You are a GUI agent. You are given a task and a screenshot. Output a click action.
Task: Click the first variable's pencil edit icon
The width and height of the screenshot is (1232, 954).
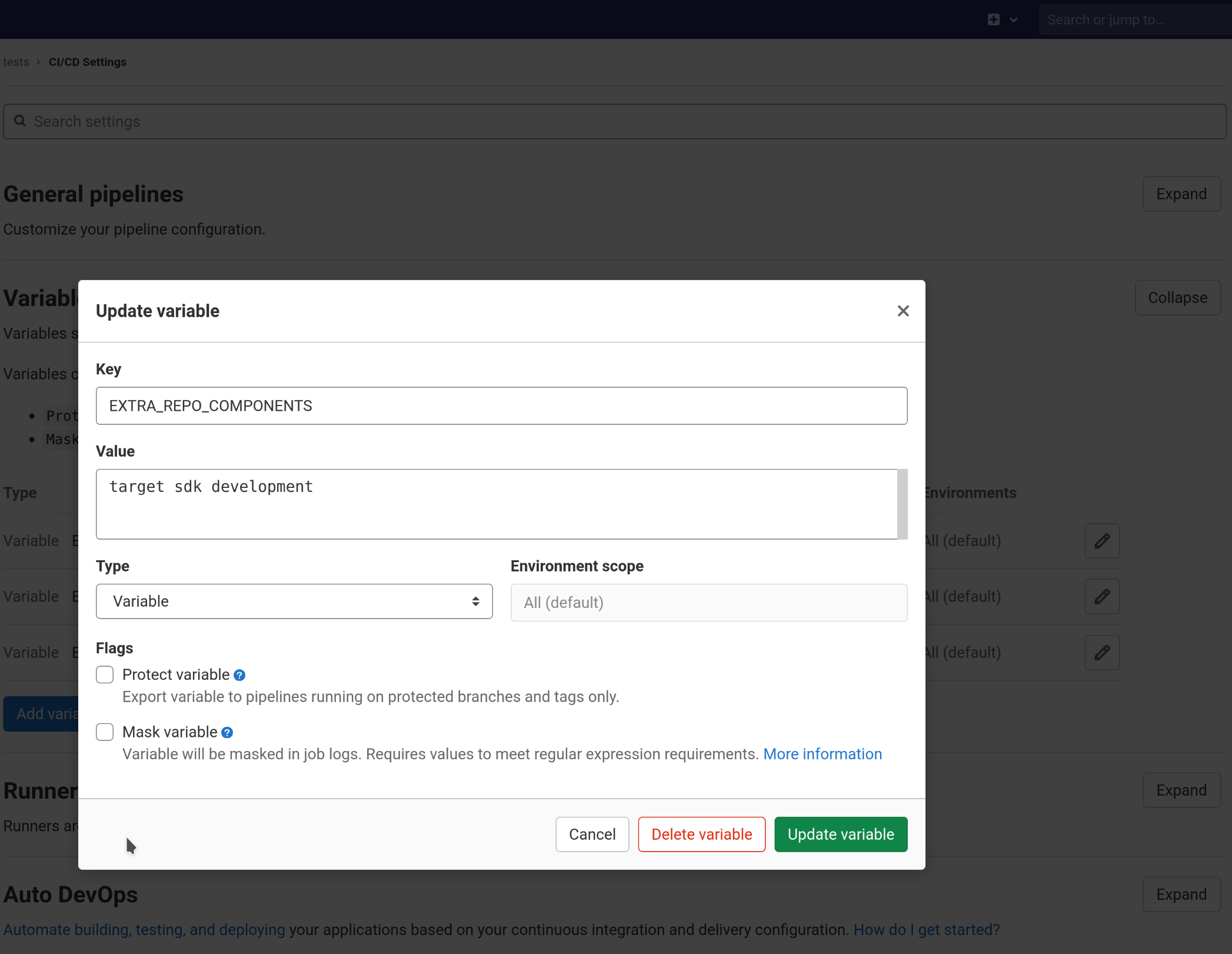(1101, 541)
